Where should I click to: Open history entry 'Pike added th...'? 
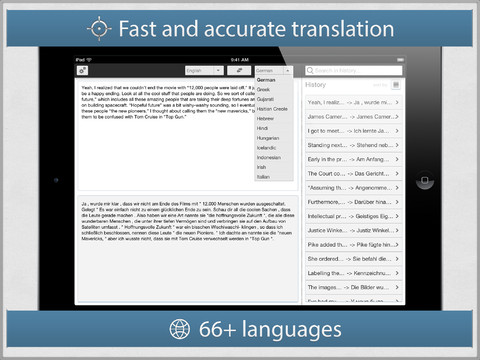pyautogui.click(x=354, y=245)
